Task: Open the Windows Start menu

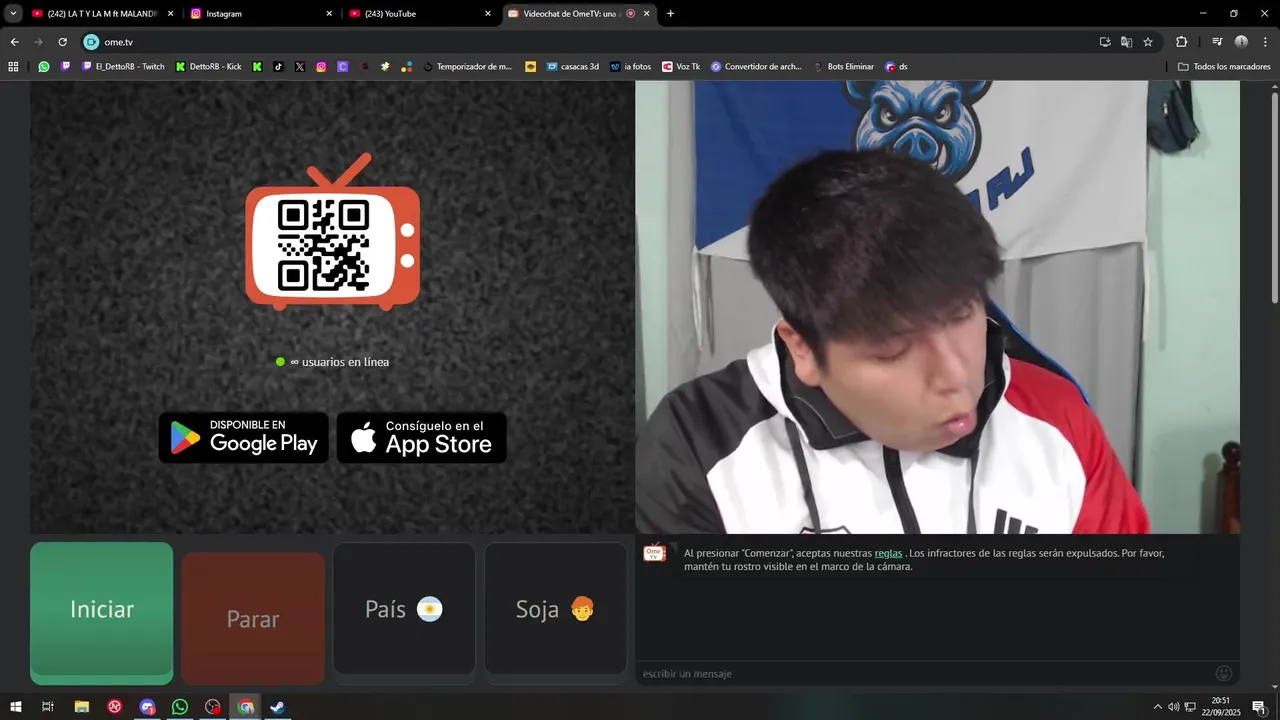Action: 16,707
